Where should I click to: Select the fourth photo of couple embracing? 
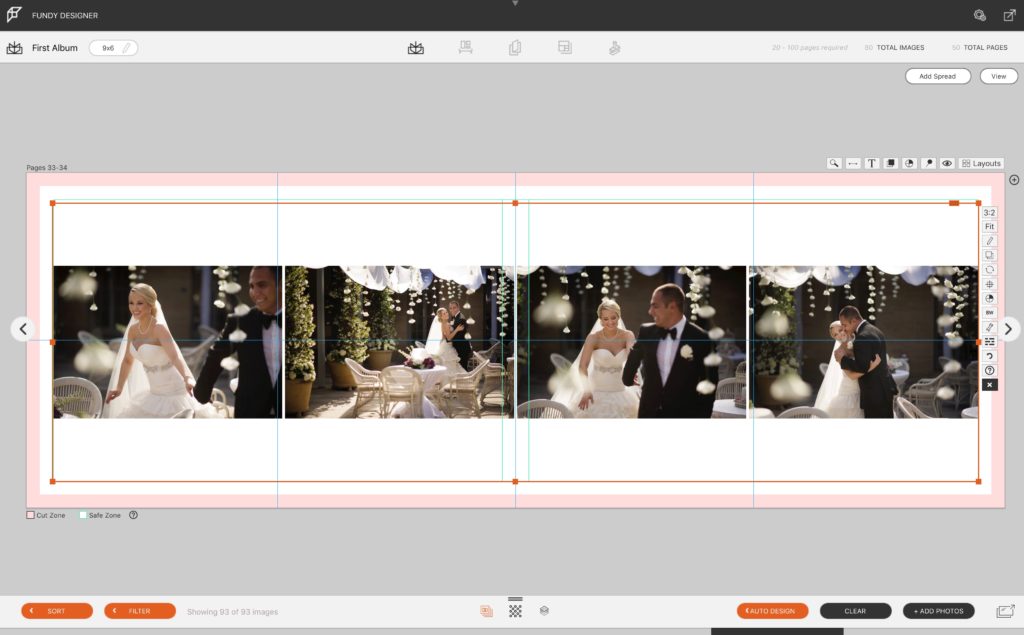tap(863, 342)
